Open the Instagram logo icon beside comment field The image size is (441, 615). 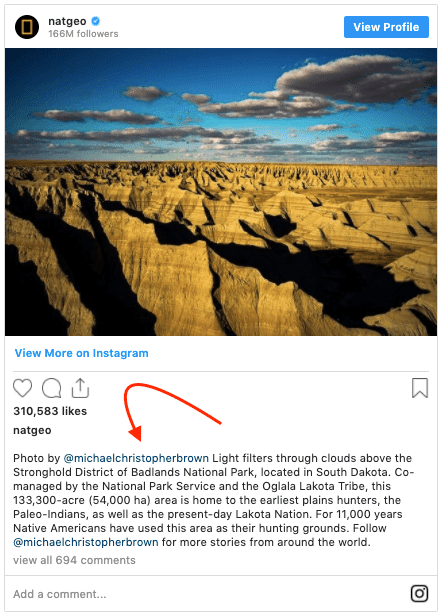(419, 593)
